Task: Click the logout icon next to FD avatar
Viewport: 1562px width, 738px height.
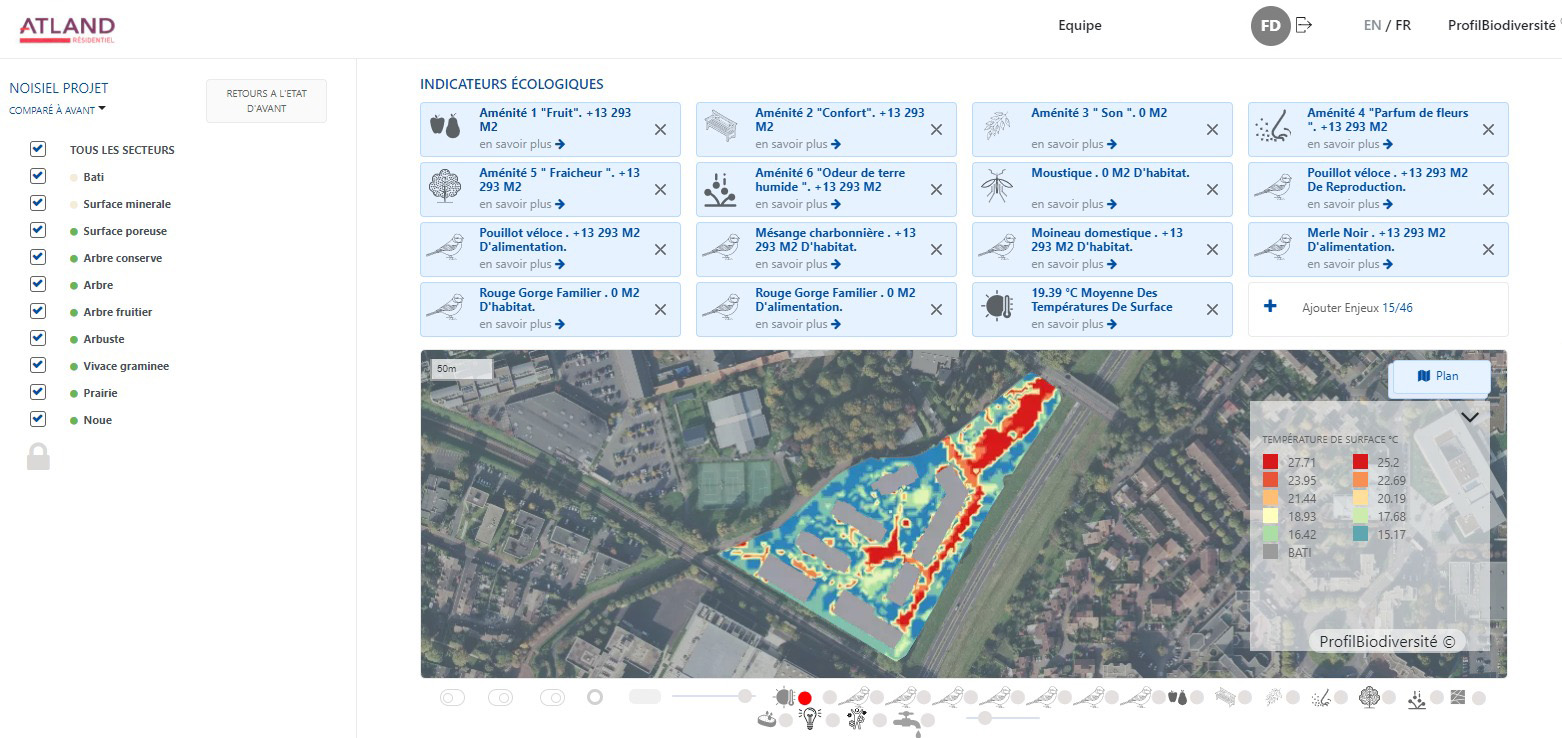Action: click(1303, 25)
